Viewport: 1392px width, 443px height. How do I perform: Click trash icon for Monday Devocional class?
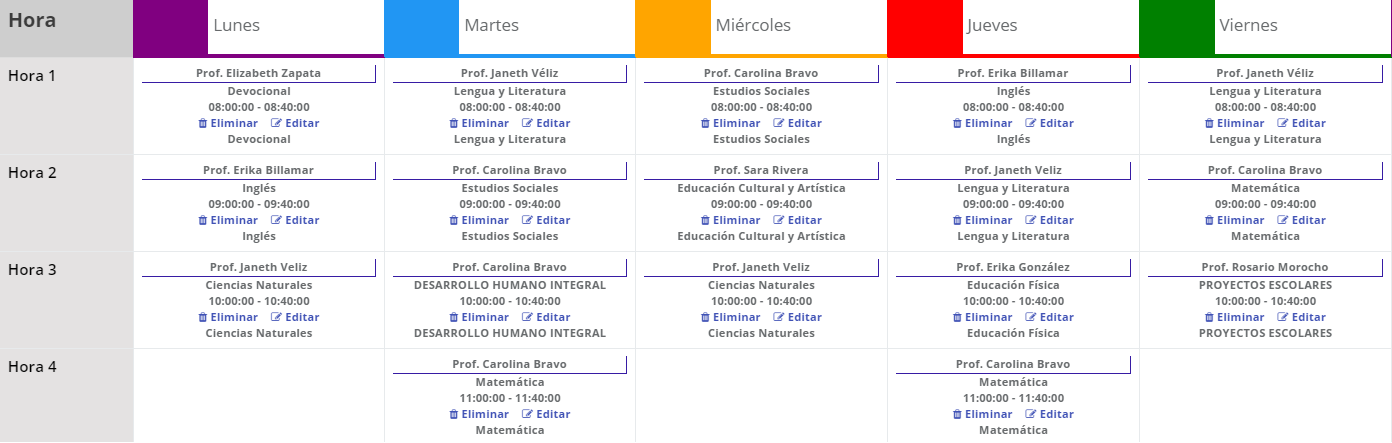point(203,123)
